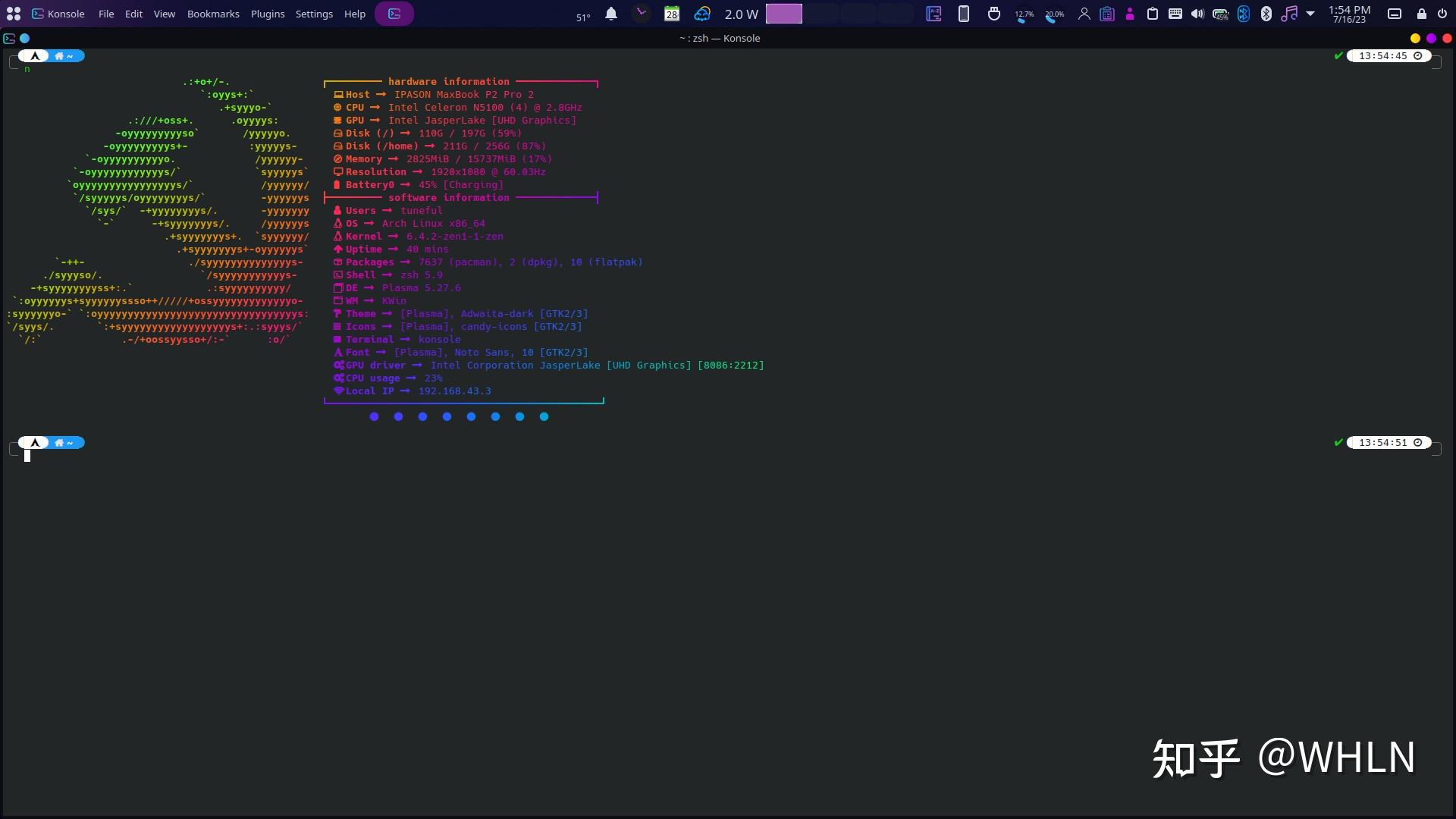1456x819 pixels.
Task: Click the clock showing 1:54 PM
Action: tap(1349, 14)
